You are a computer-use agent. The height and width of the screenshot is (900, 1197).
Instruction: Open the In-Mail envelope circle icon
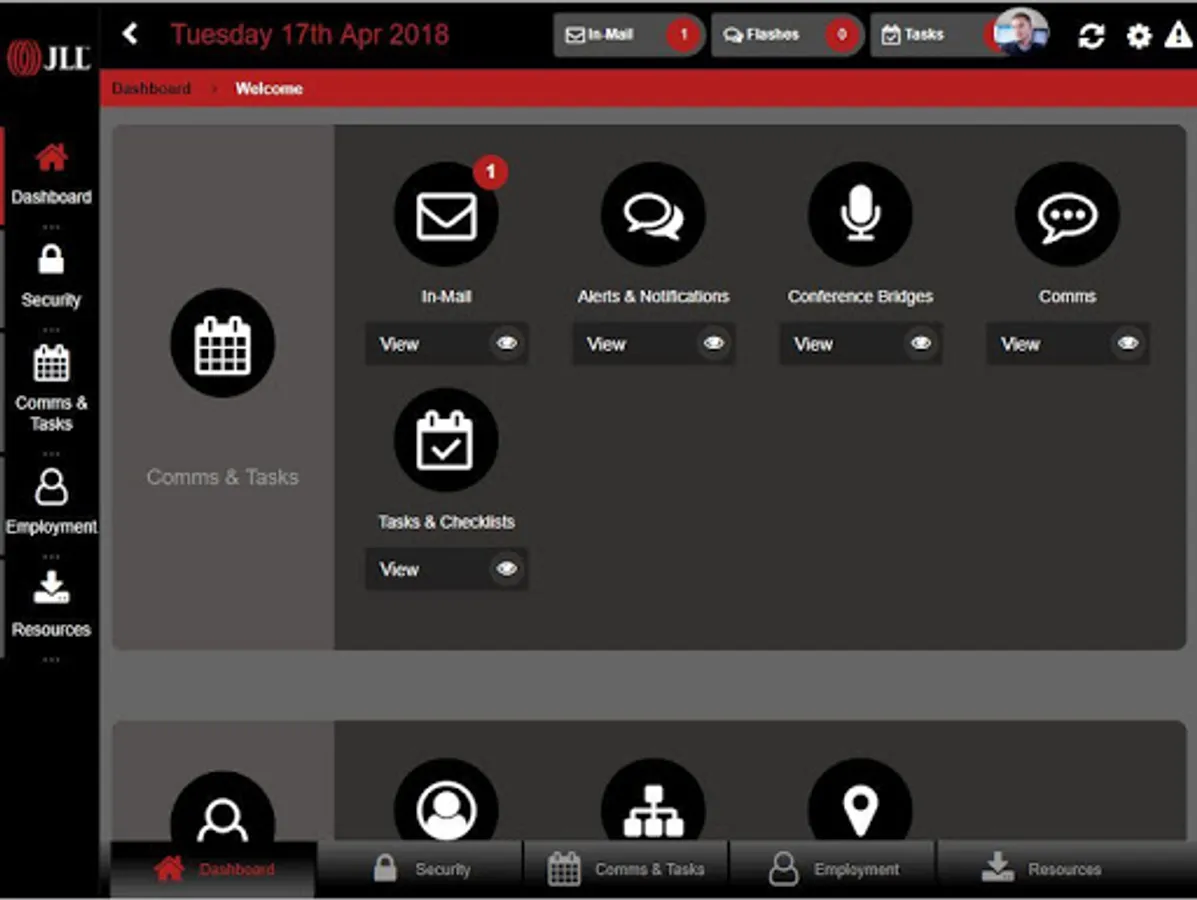[446, 215]
